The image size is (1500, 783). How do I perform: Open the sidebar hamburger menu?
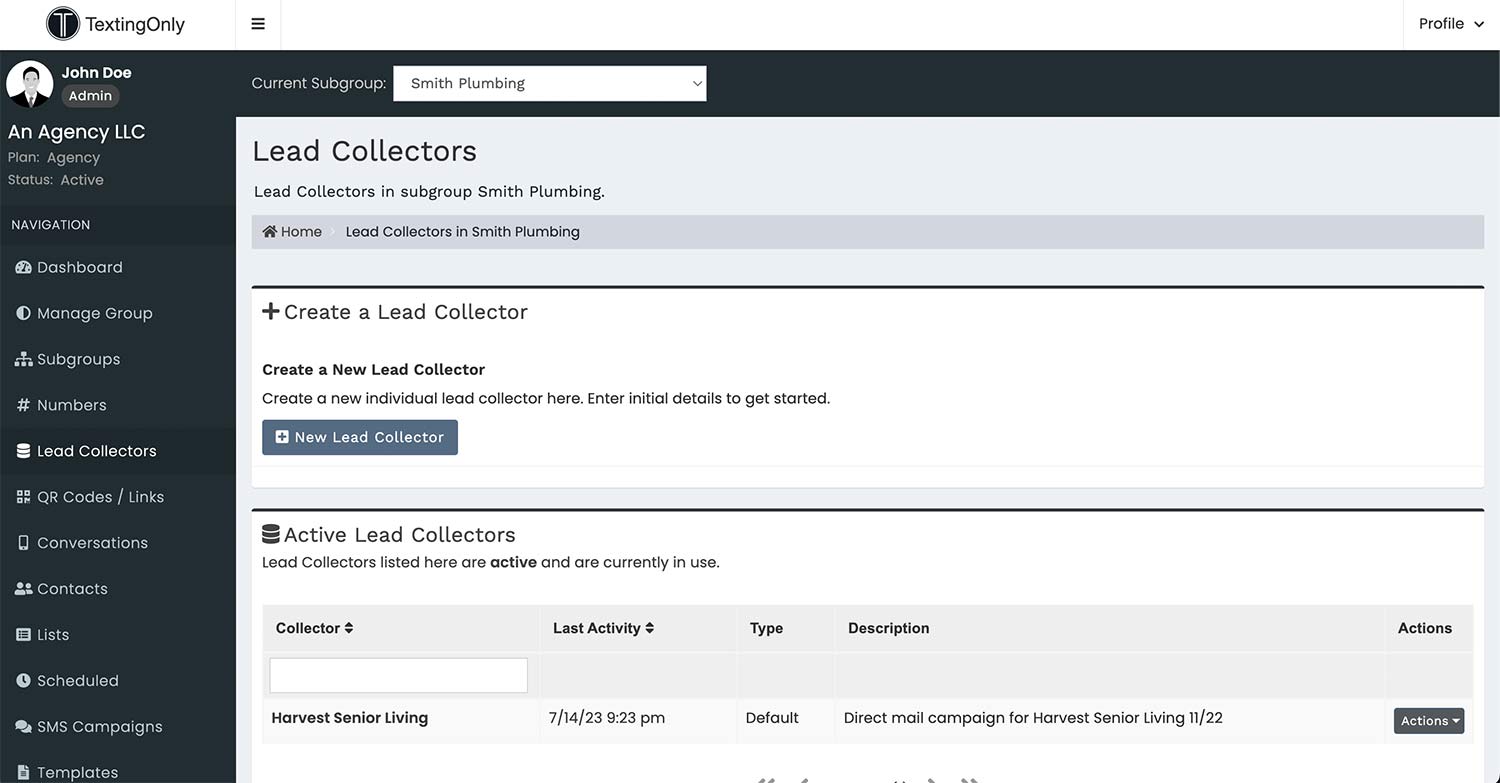tap(257, 23)
